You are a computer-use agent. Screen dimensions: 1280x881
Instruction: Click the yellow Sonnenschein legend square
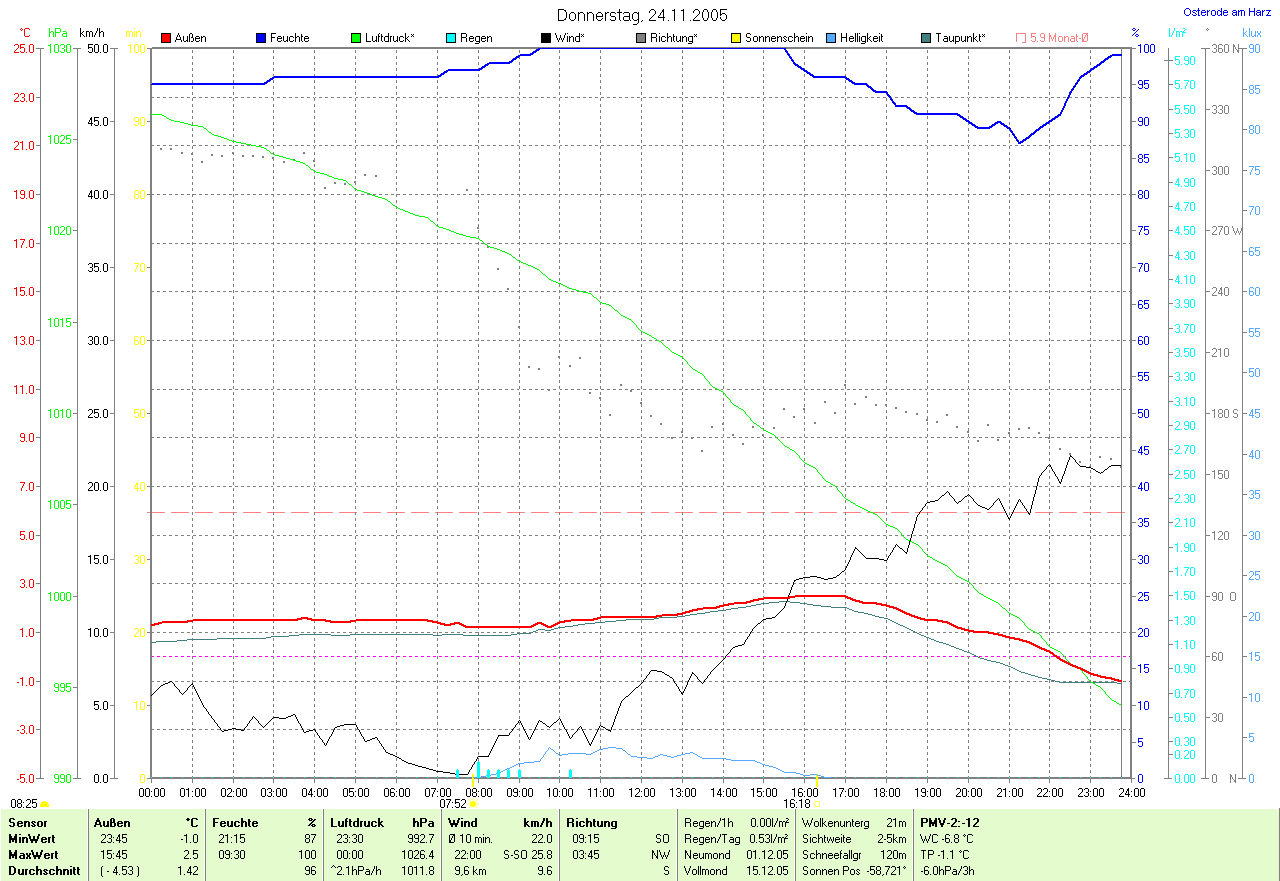(735, 38)
